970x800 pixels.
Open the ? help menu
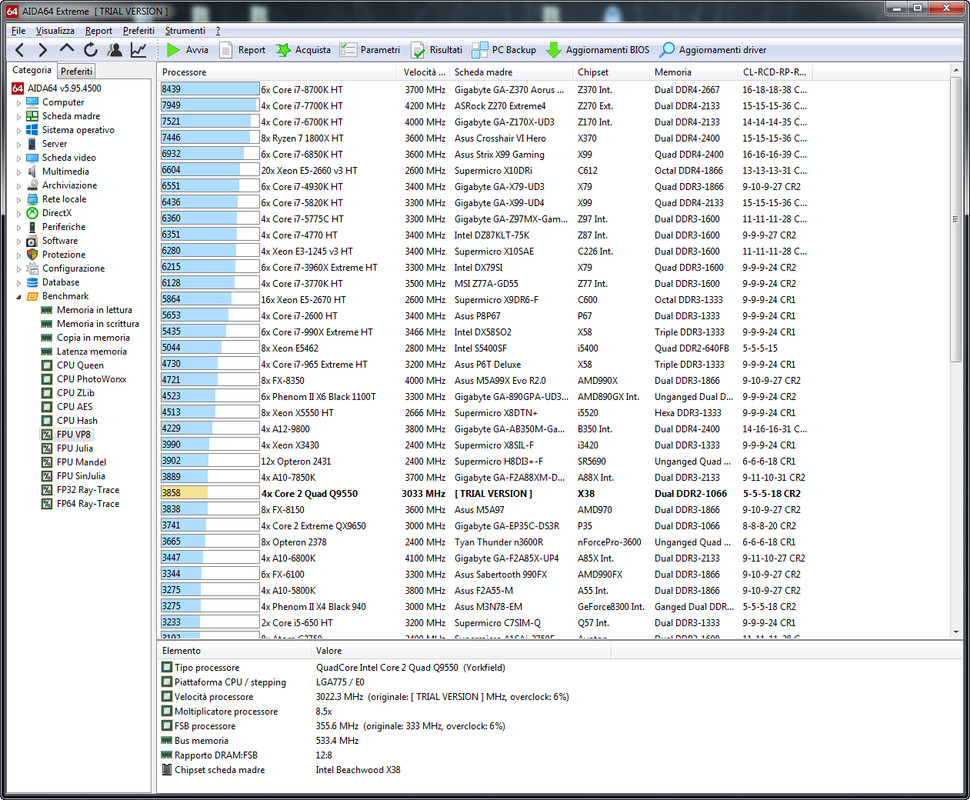(218, 30)
